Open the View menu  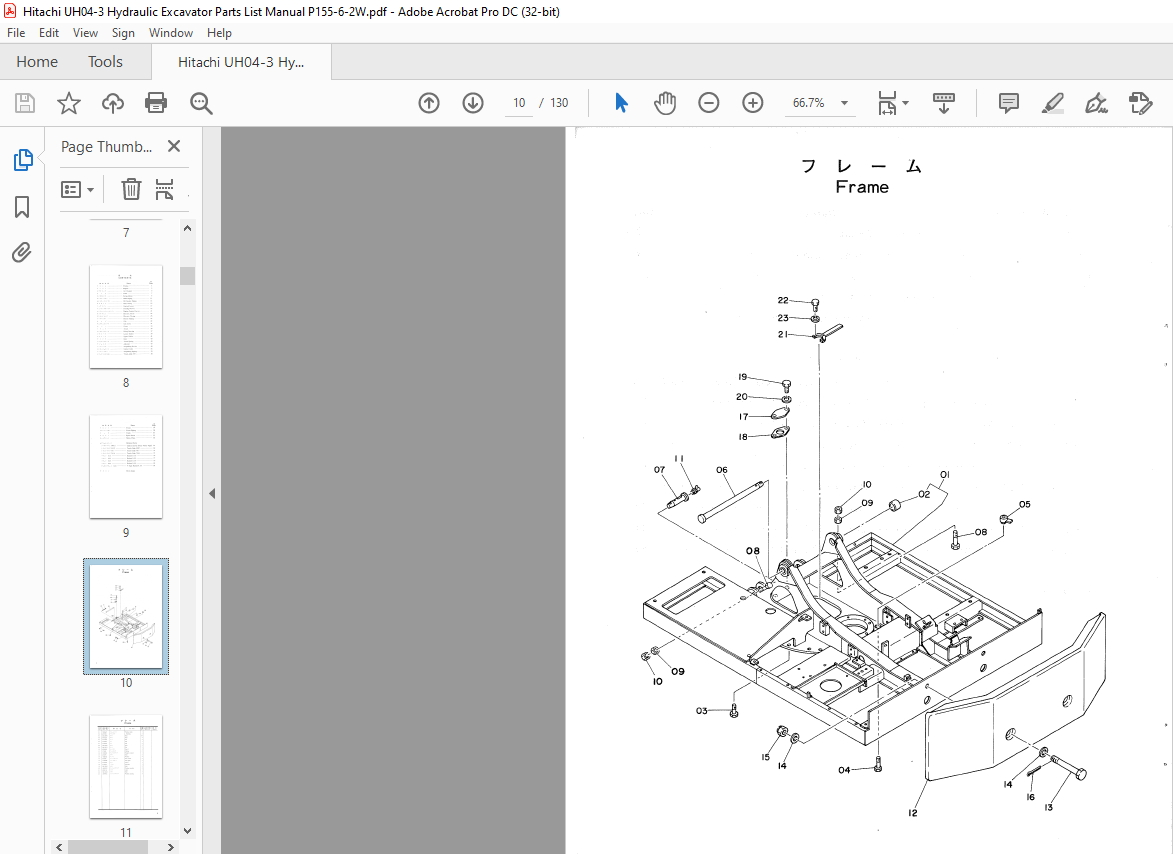point(85,33)
